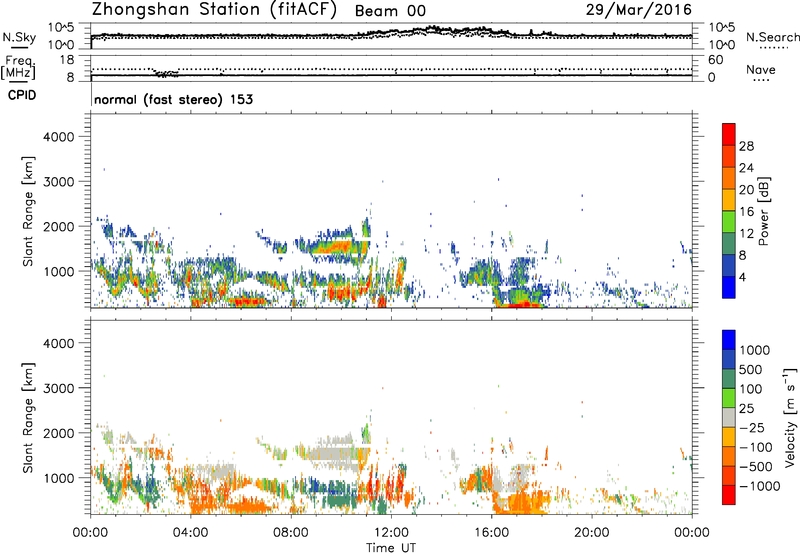This screenshot has width=800, height=554.
Task: Click the 'Zhongshan Station (fitACF)' title
Action: pyautogui.click(x=214, y=9)
